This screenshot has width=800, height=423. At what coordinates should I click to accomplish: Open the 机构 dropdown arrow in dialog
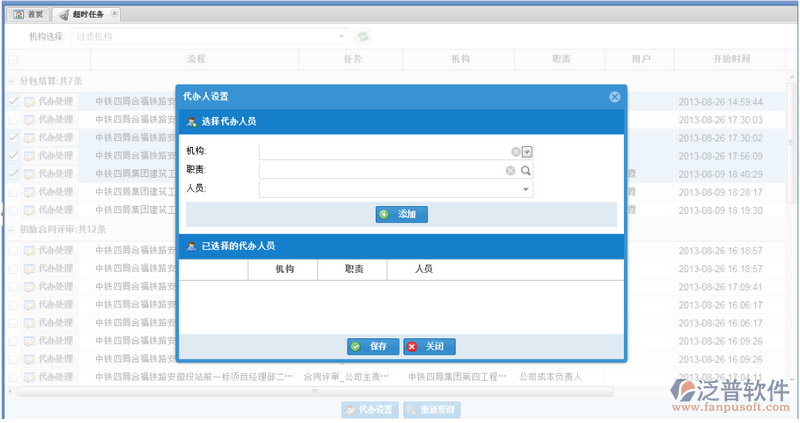click(x=527, y=152)
